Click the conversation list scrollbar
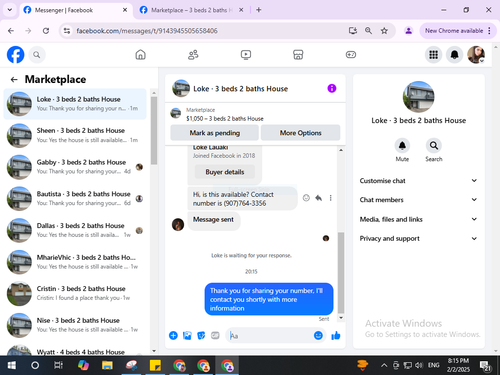Viewport: 500px width, 375px height. [x=154, y=130]
